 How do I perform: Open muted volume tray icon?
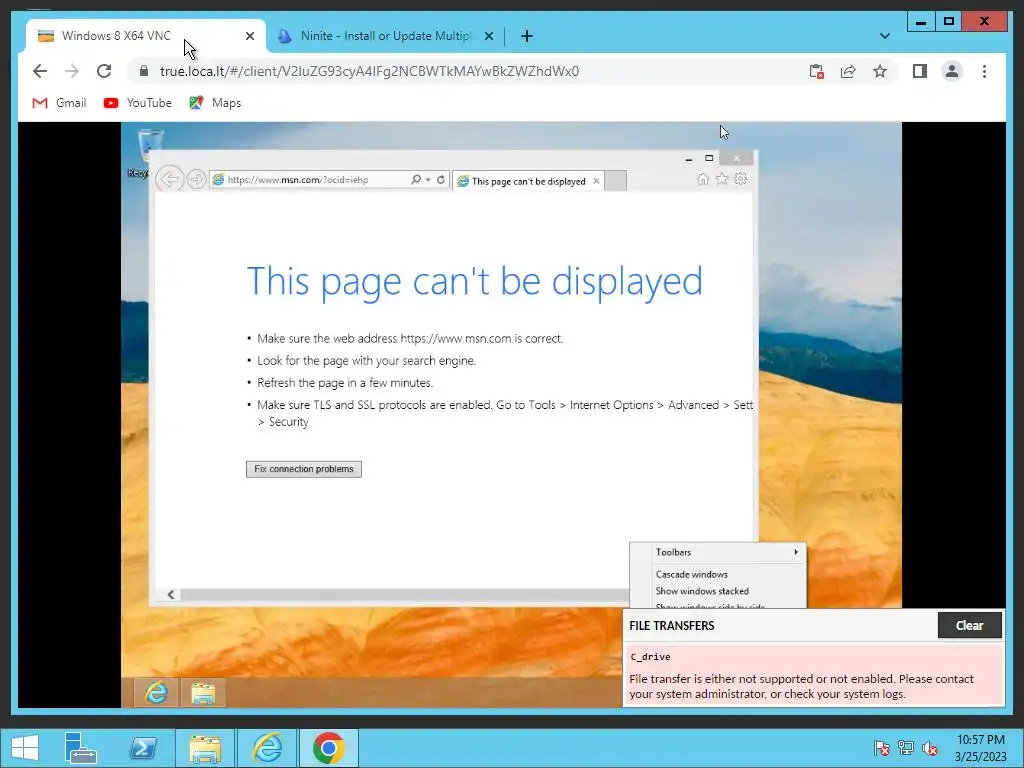(930, 748)
